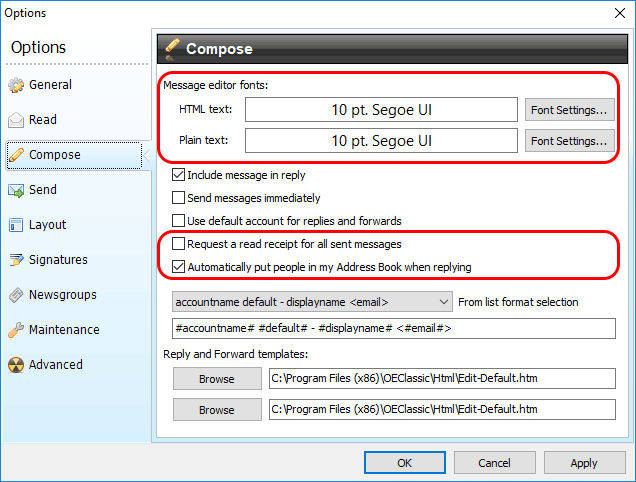Enable Request a read receipt checkbox

[178, 244]
